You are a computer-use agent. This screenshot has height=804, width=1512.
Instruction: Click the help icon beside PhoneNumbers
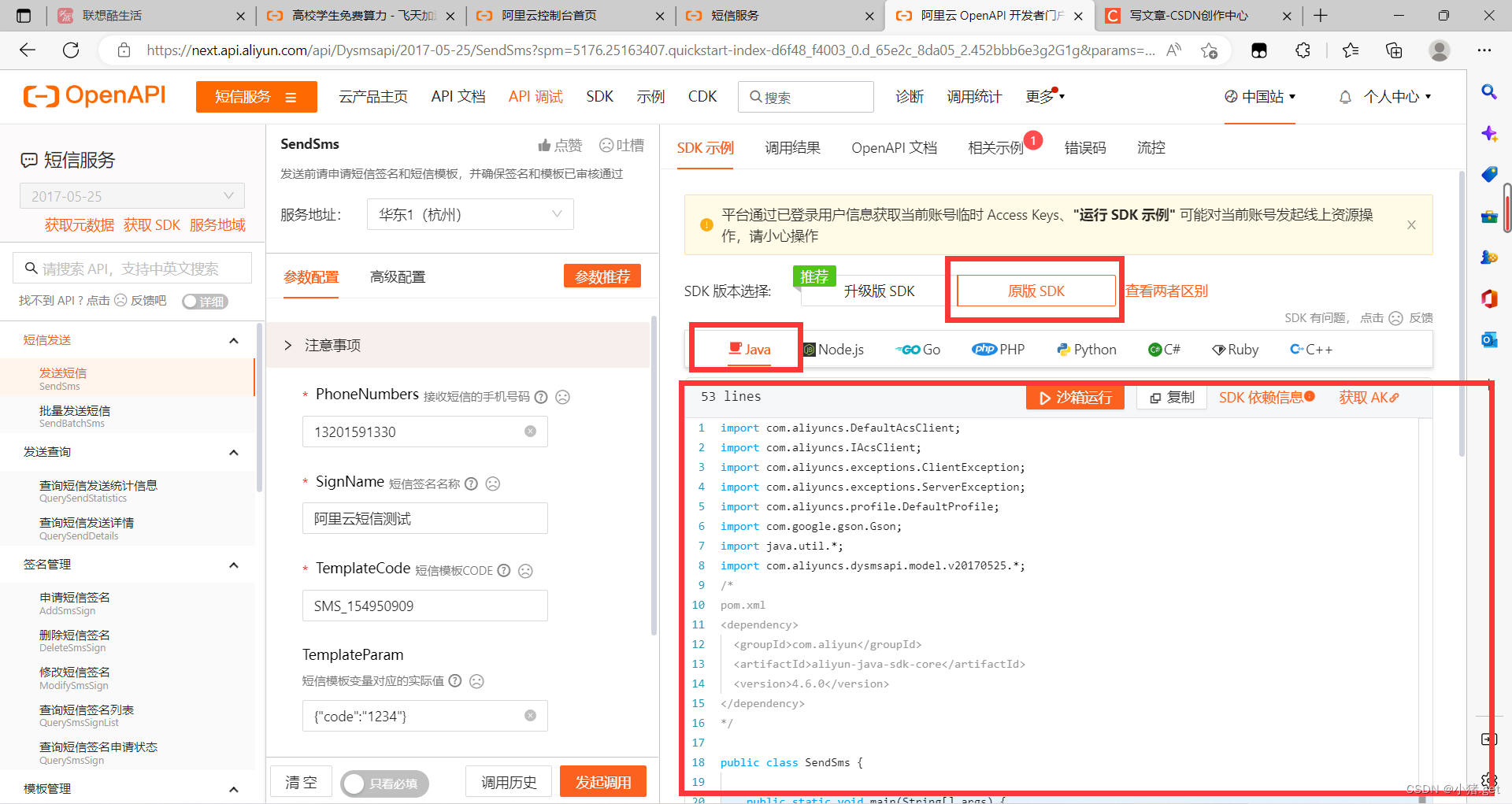click(541, 397)
